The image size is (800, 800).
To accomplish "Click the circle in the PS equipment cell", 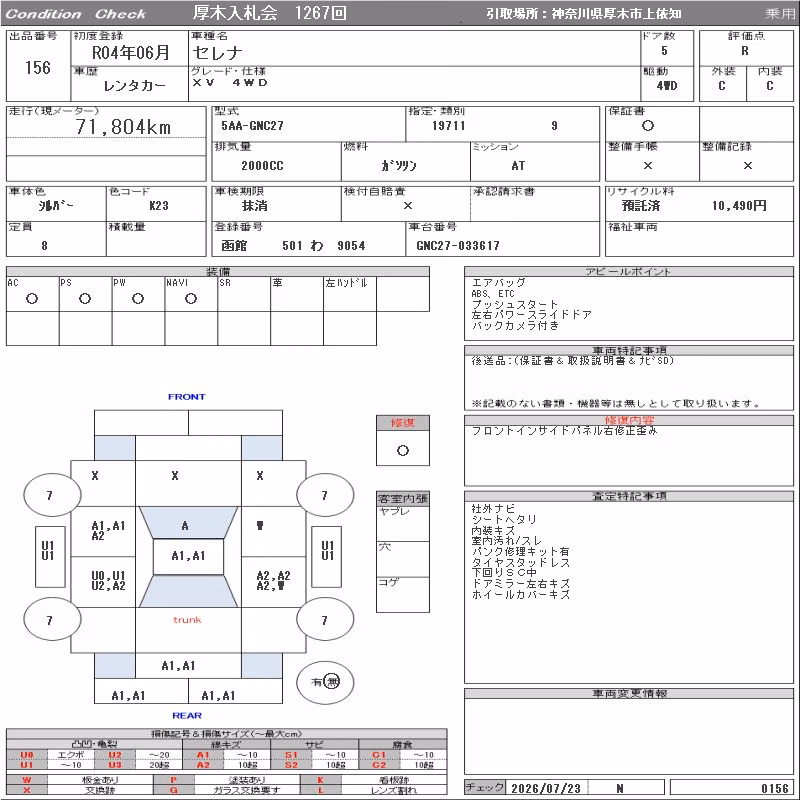I will click(x=85, y=298).
